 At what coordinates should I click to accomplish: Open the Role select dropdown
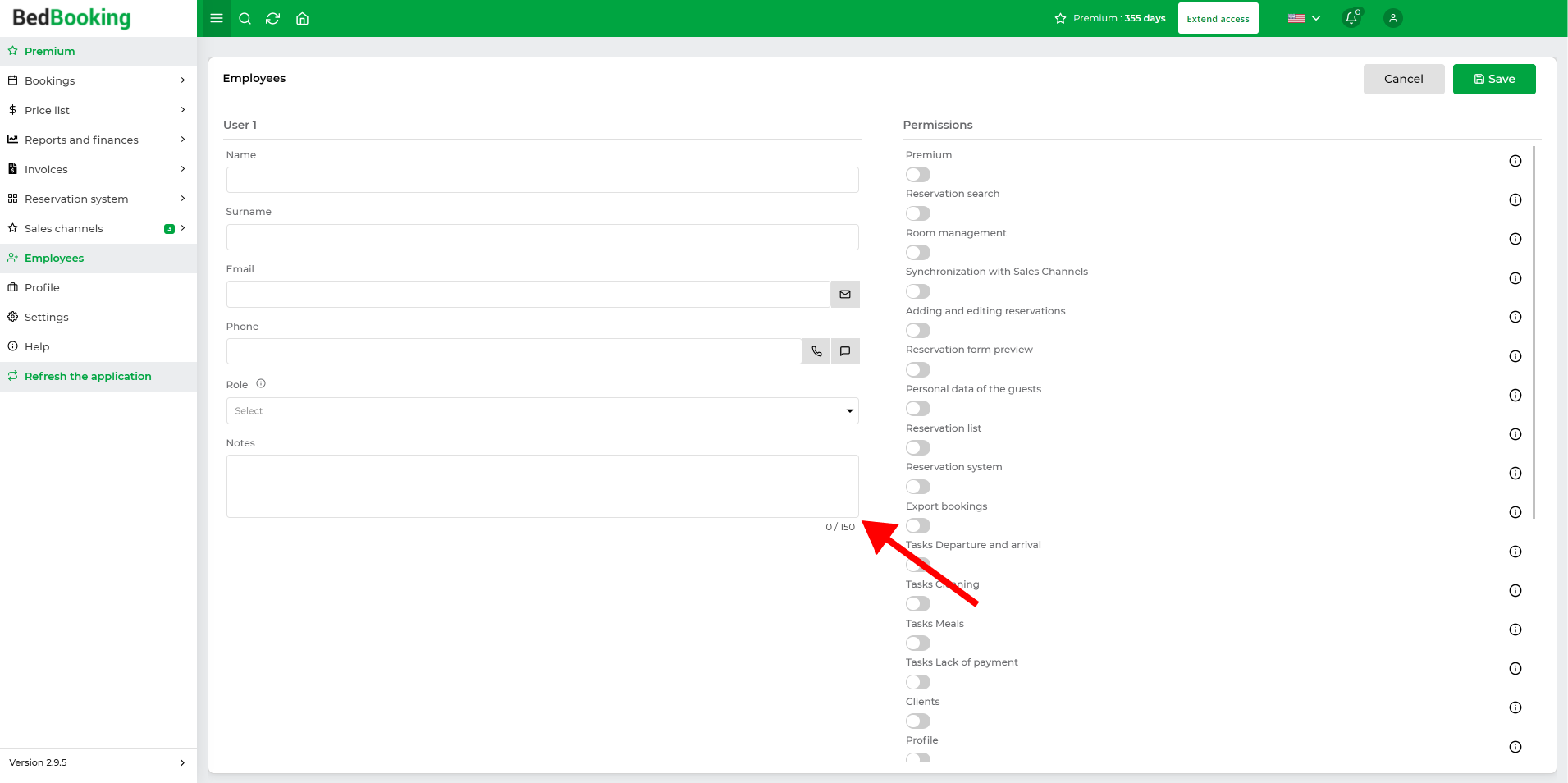pyautogui.click(x=542, y=411)
